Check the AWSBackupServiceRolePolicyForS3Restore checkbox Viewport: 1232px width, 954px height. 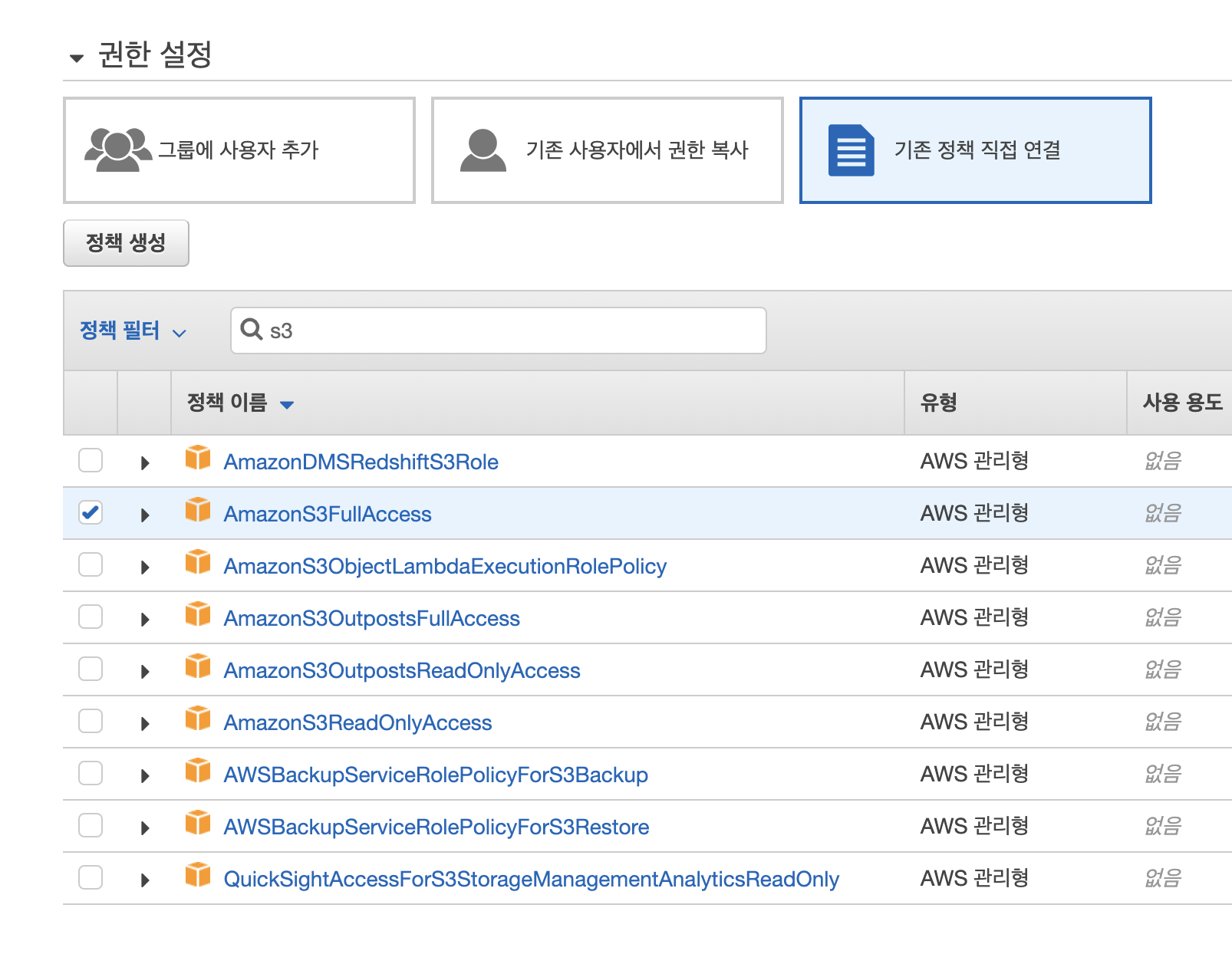(x=91, y=825)
